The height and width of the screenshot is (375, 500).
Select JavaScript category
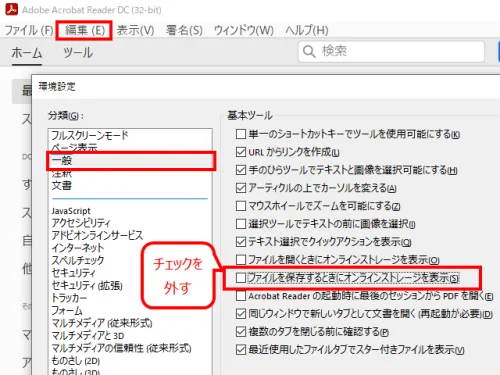coord(71,211)
